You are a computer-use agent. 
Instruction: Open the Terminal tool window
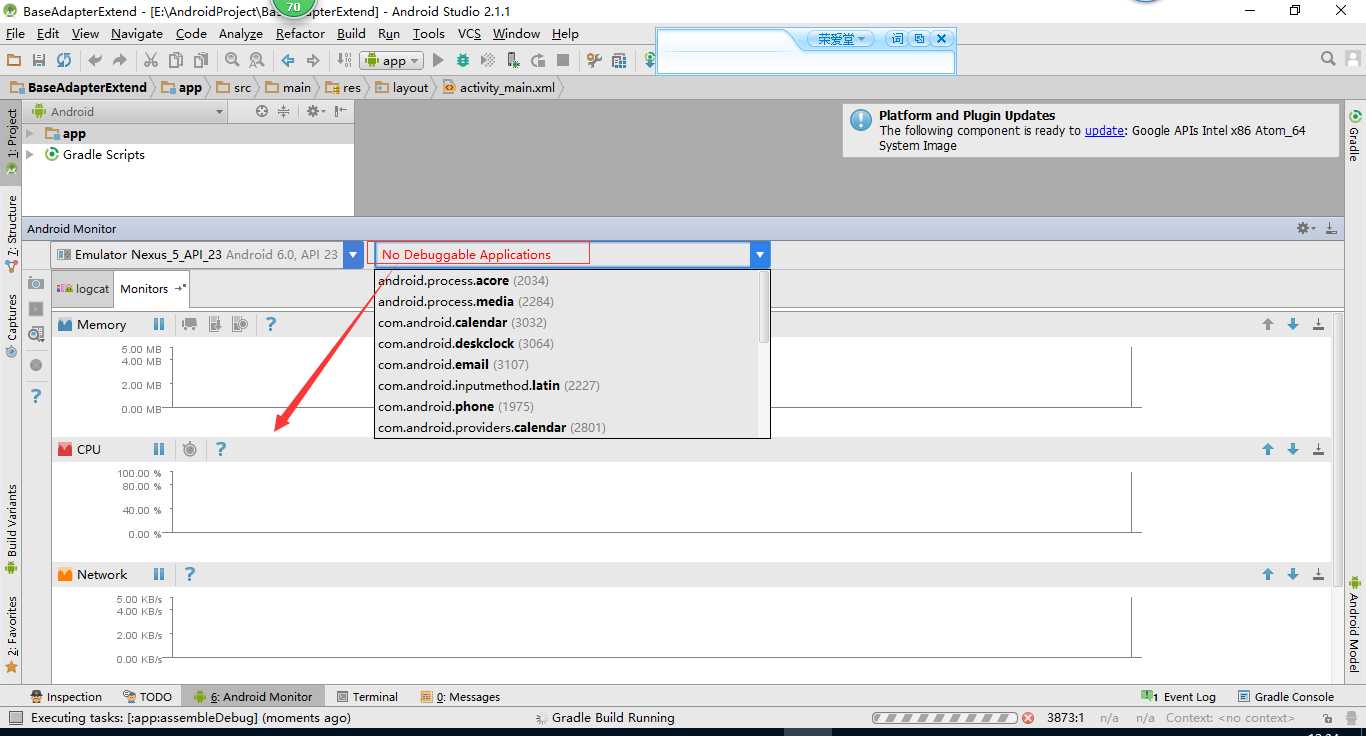[367, 696]
